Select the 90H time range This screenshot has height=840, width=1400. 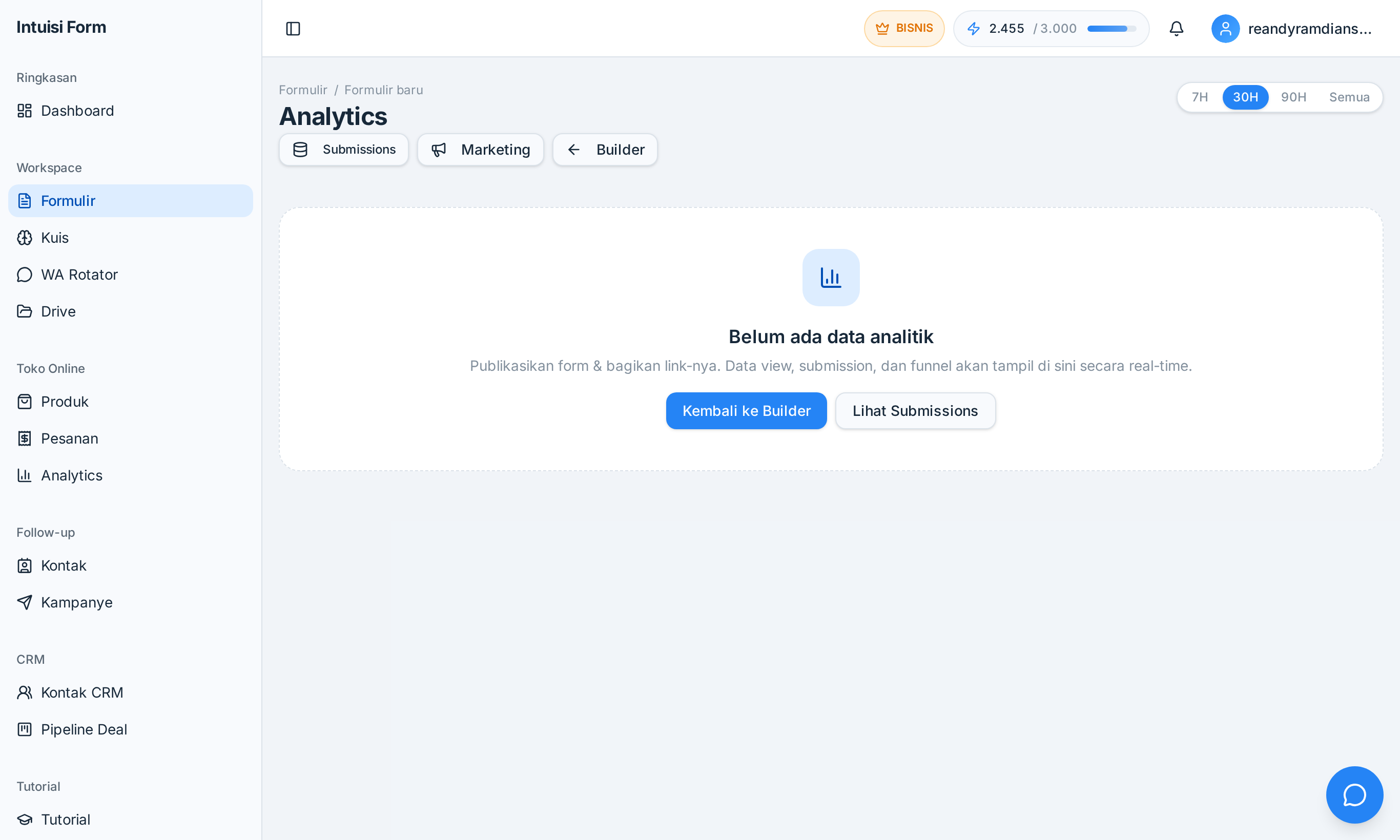[x=1293, y=97]
